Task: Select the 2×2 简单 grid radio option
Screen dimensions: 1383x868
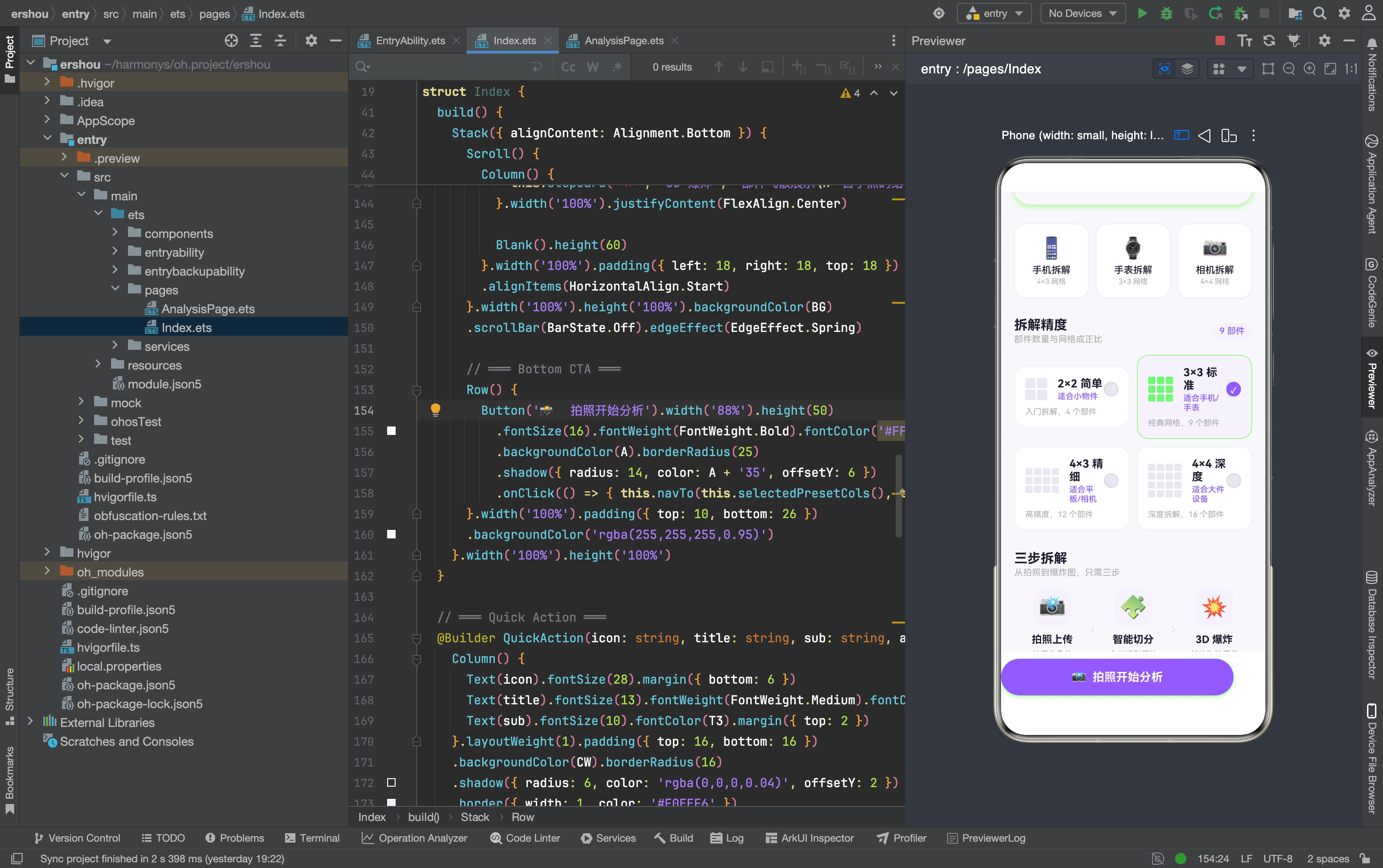Action: (1111, 389)
